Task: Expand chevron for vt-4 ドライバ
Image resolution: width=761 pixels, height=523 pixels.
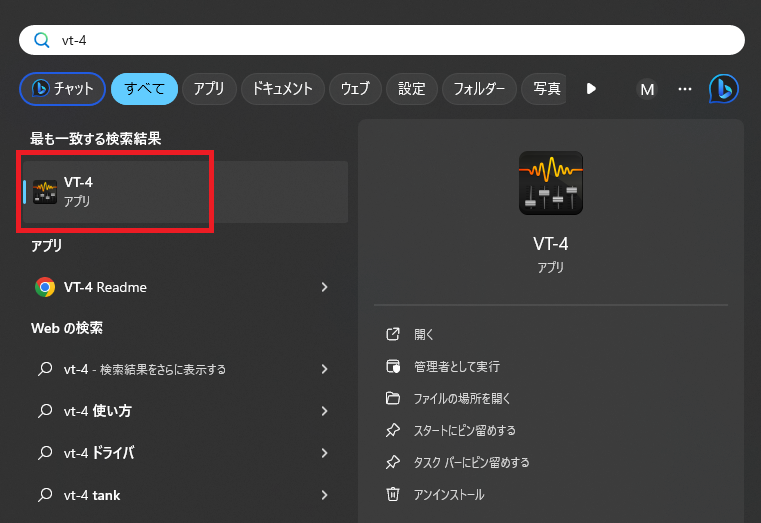Action: pyautogui.click(x=324, y=453)
